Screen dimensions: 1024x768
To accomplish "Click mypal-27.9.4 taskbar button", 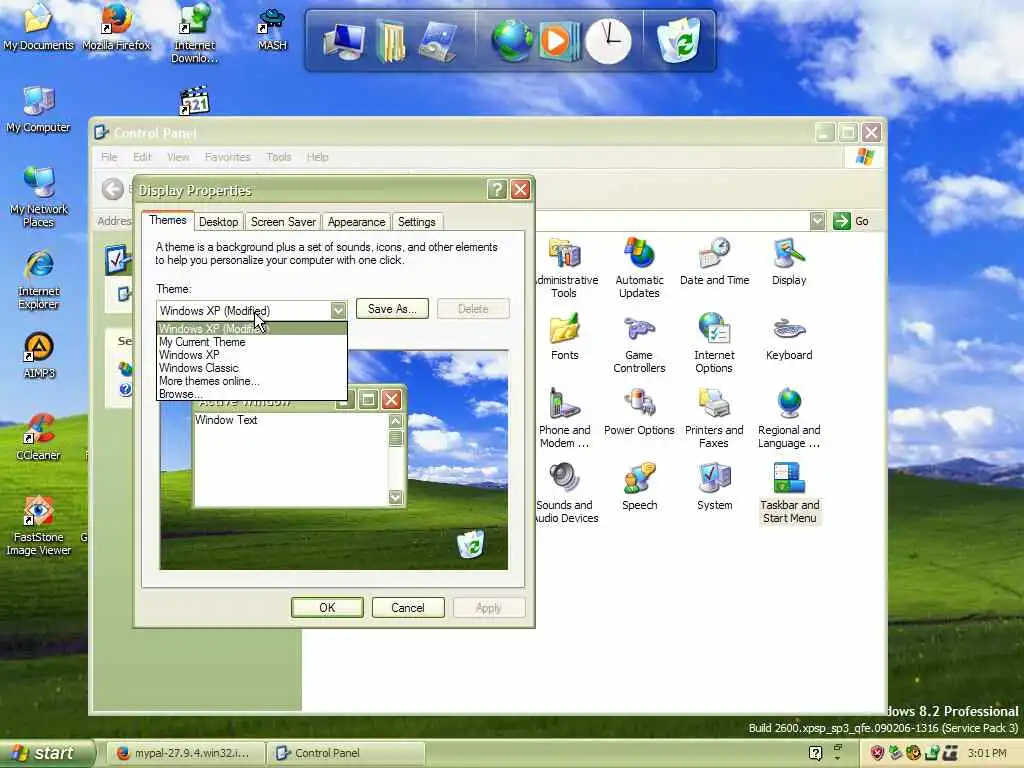I will (186, 753).
